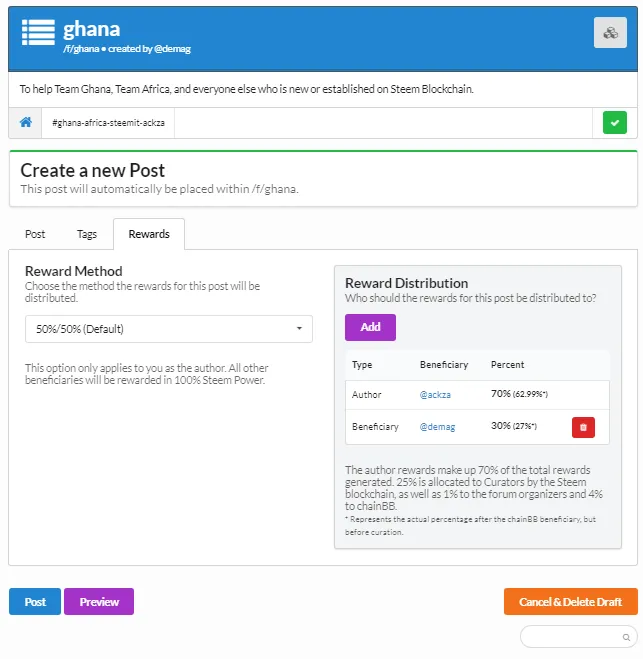
Task: Open the forum settings cubes icon
Action: (x=610, y=32)
